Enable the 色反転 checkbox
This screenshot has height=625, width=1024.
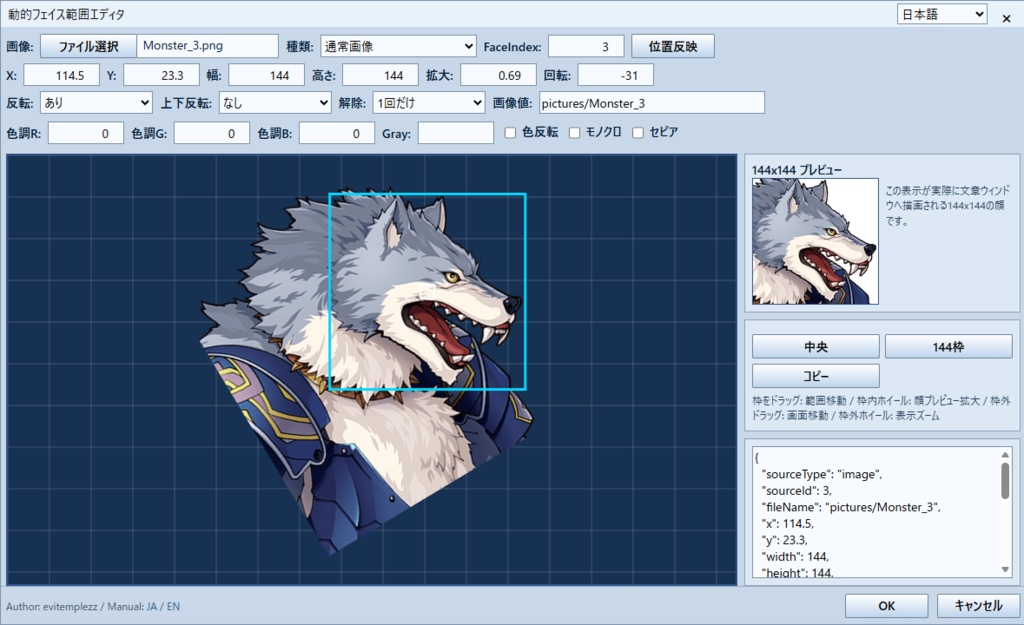tap(510, 133)
